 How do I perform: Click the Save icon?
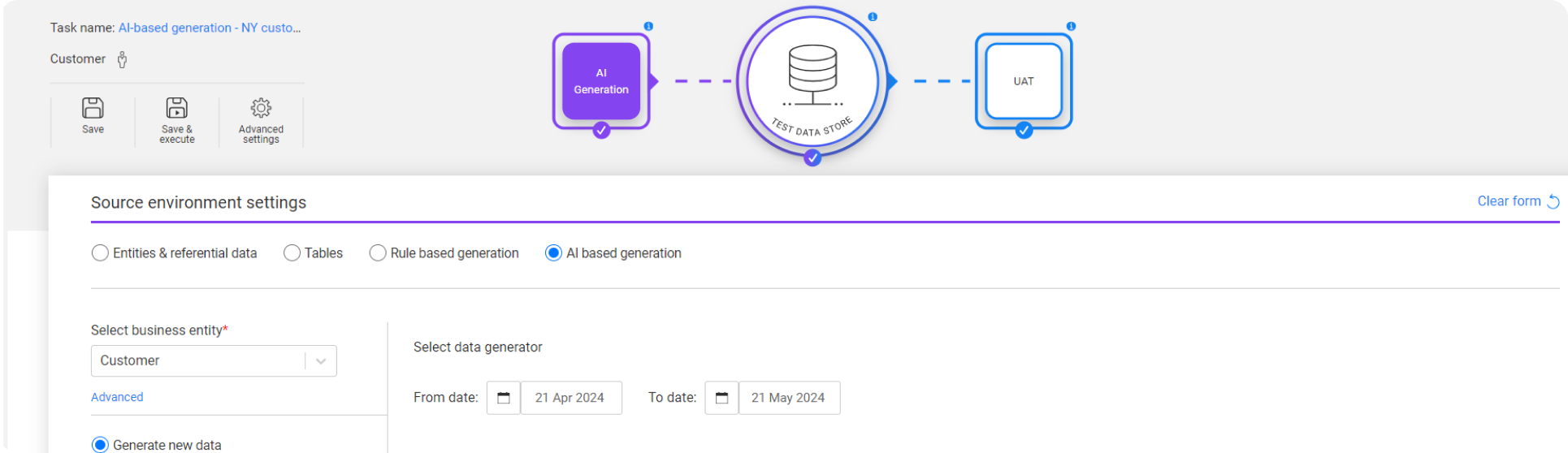(x=93, y=108)
